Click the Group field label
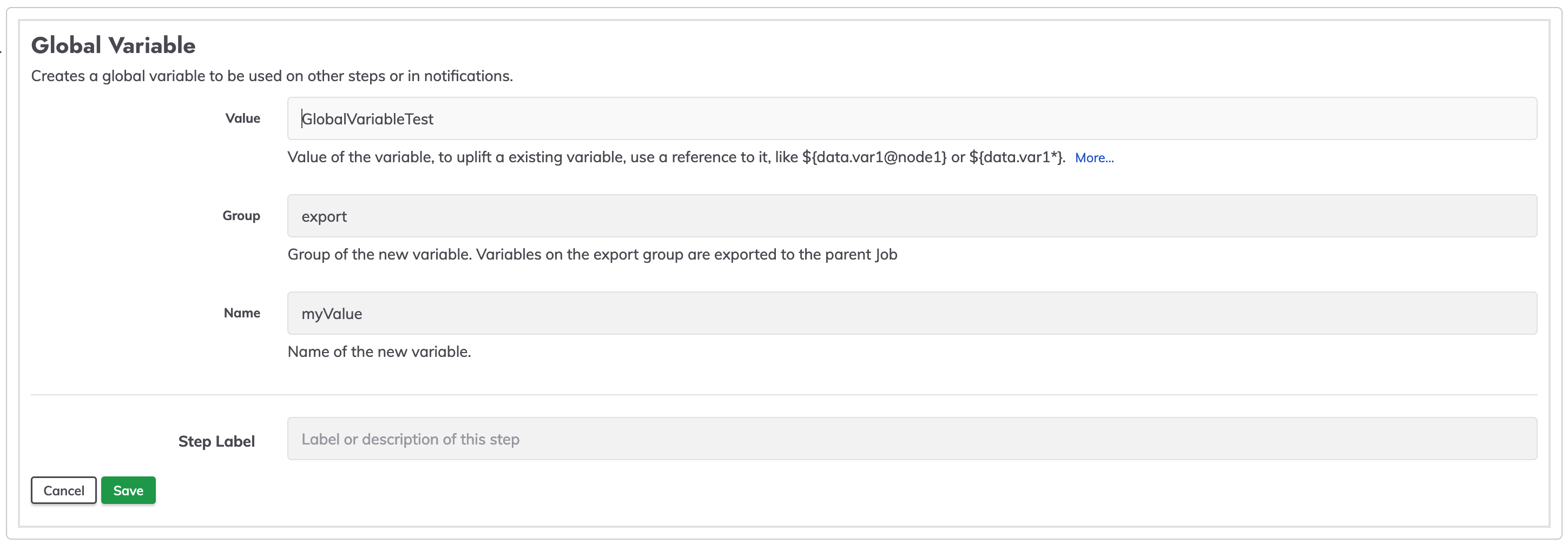 point(241,215)
